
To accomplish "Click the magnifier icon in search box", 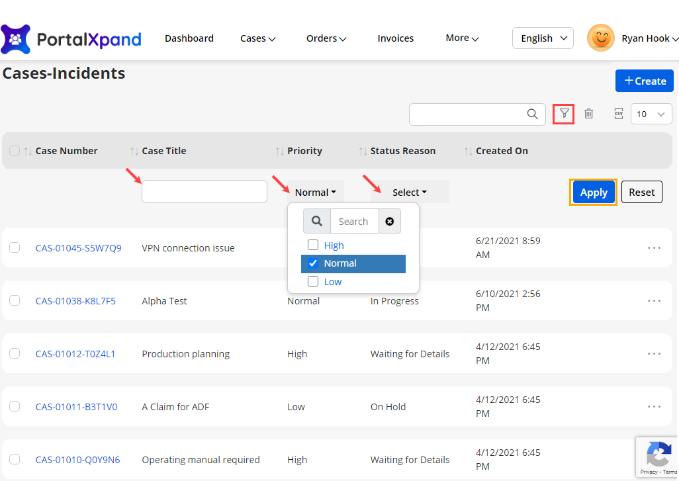I will 533,114.
